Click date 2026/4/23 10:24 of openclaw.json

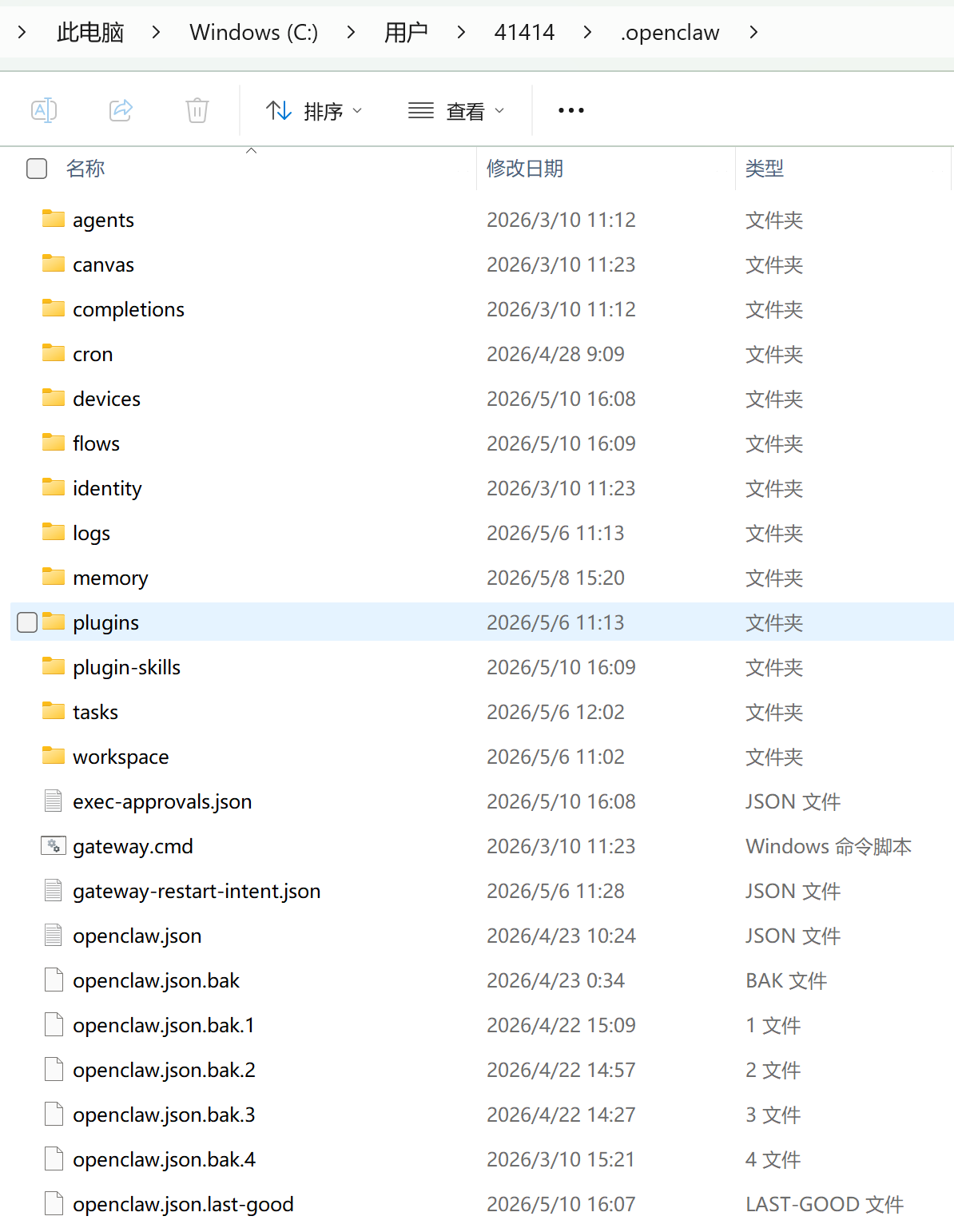[561, 936]
